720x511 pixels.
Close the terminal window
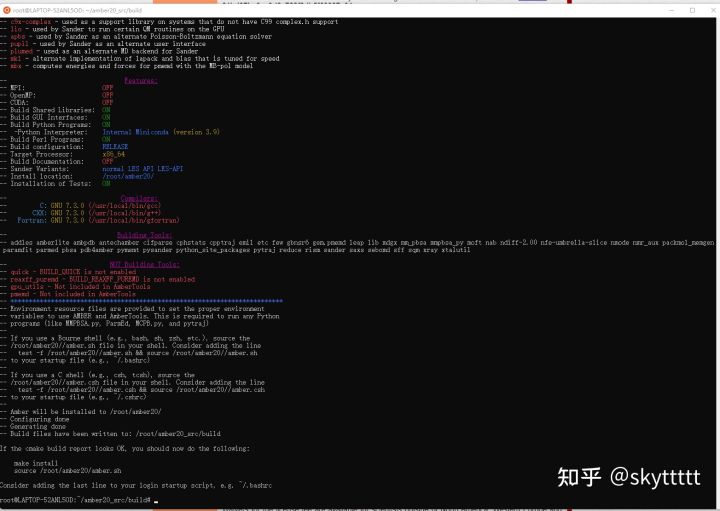coord(713,10)
